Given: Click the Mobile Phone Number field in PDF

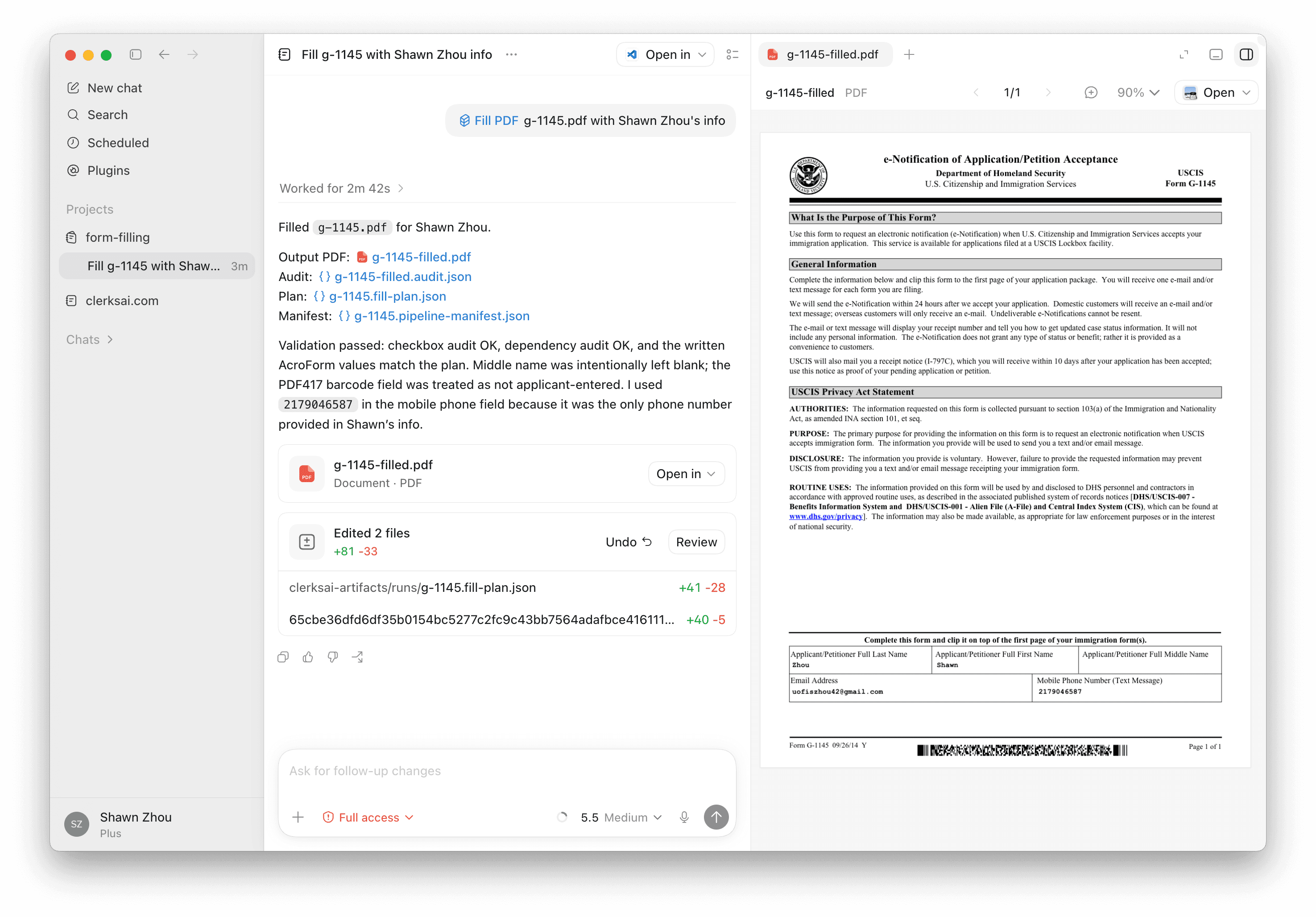Looking at the screenshot, I should click(1127, 688).
